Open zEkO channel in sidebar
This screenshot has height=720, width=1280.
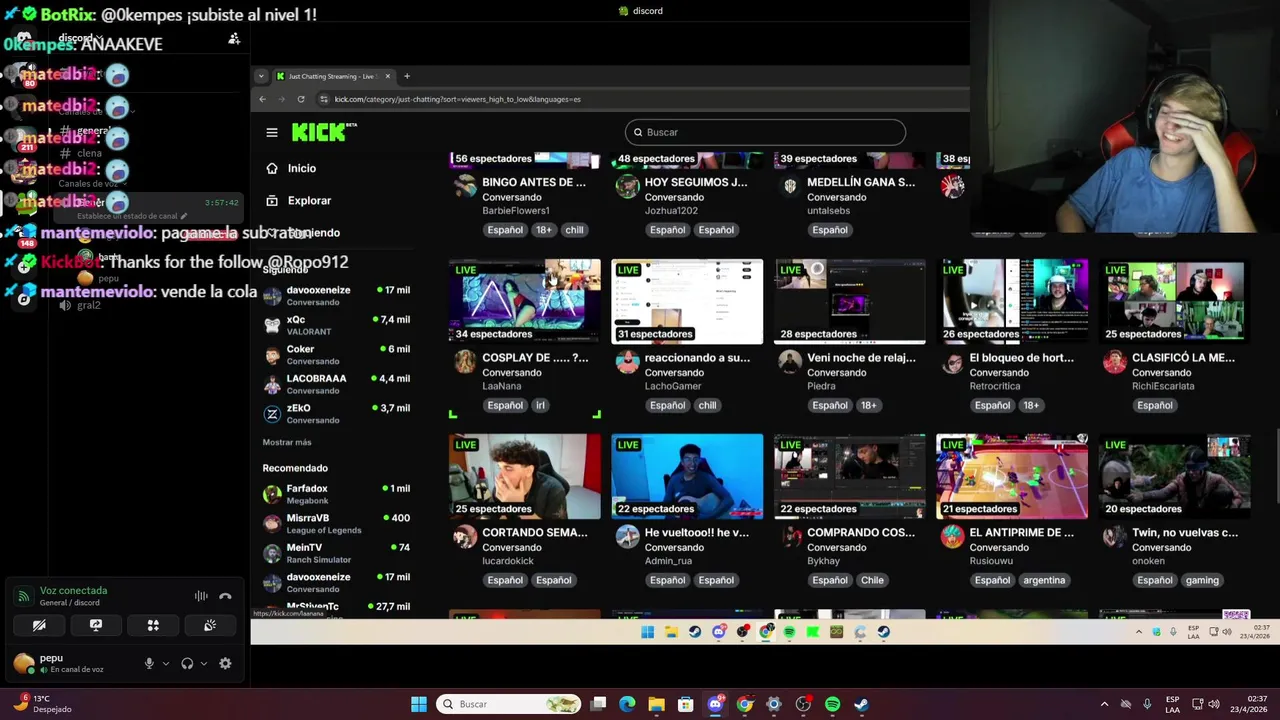[x=336, y=414]
